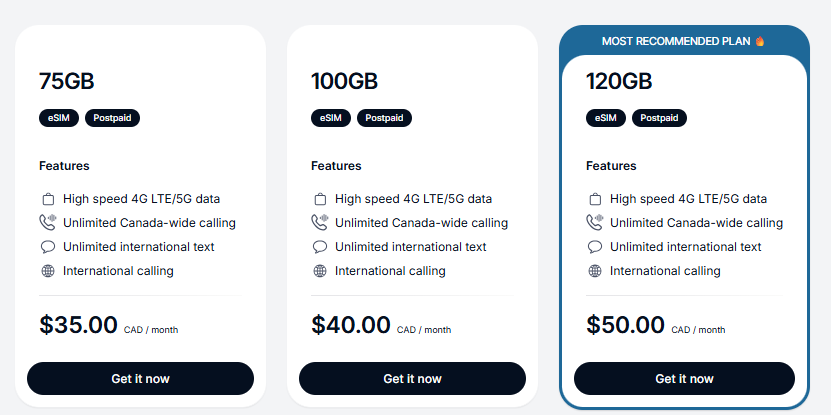831x415 pixels.
Task: Choose Get it now for 120GB plan
Action: [684, 379]
